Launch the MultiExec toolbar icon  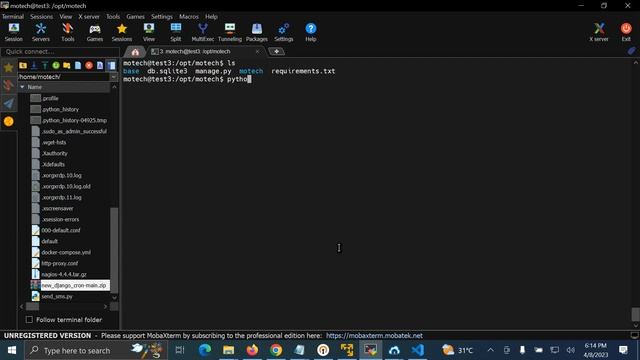pyautogui.click(x=203, y=32)
